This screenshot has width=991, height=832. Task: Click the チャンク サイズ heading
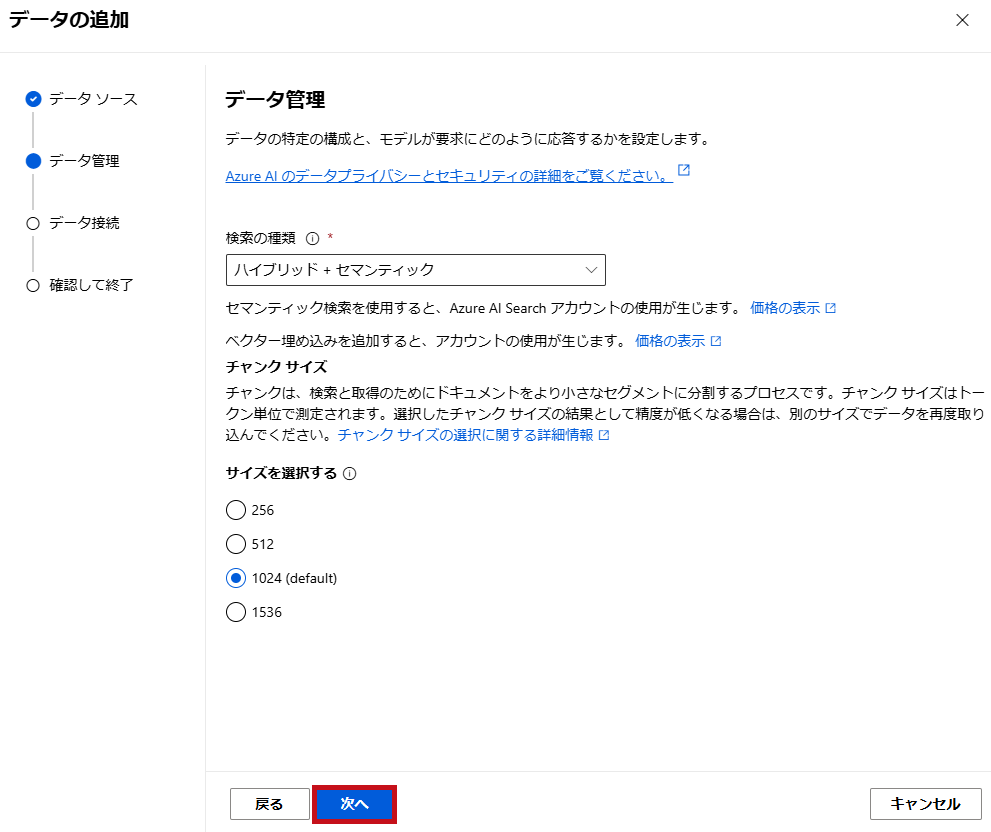coord(276,367)
